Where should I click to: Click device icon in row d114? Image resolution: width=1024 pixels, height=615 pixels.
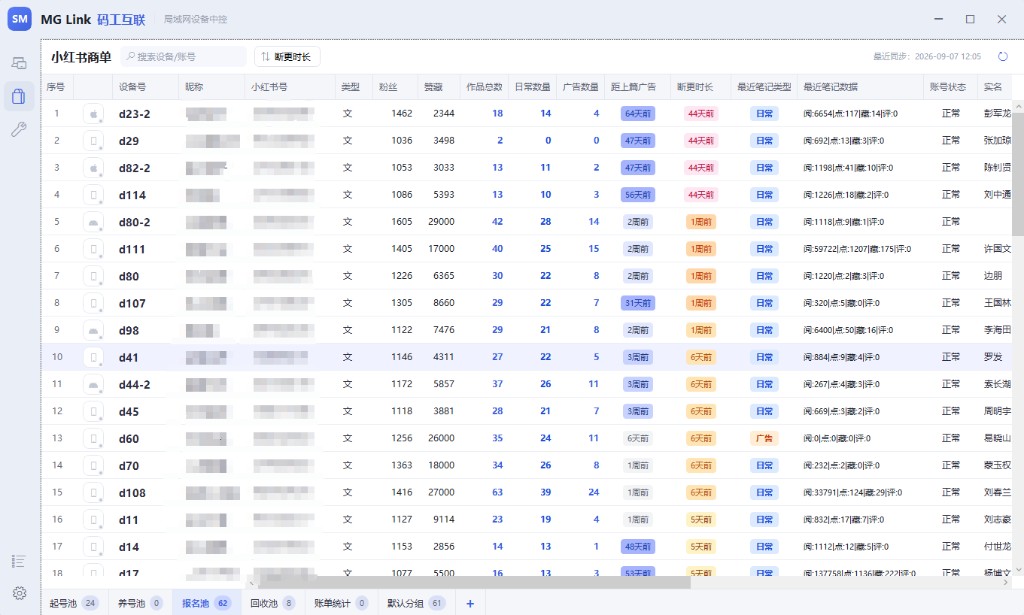(93, 195)
